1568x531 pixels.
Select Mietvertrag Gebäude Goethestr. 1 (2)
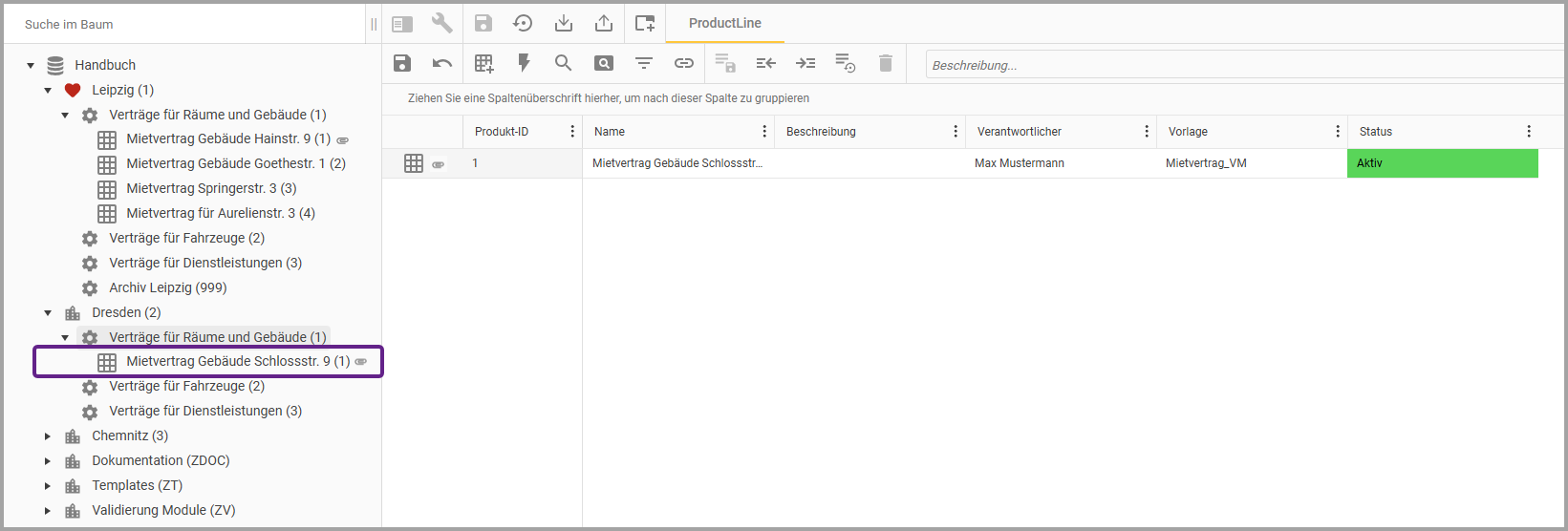coord(235,163)
